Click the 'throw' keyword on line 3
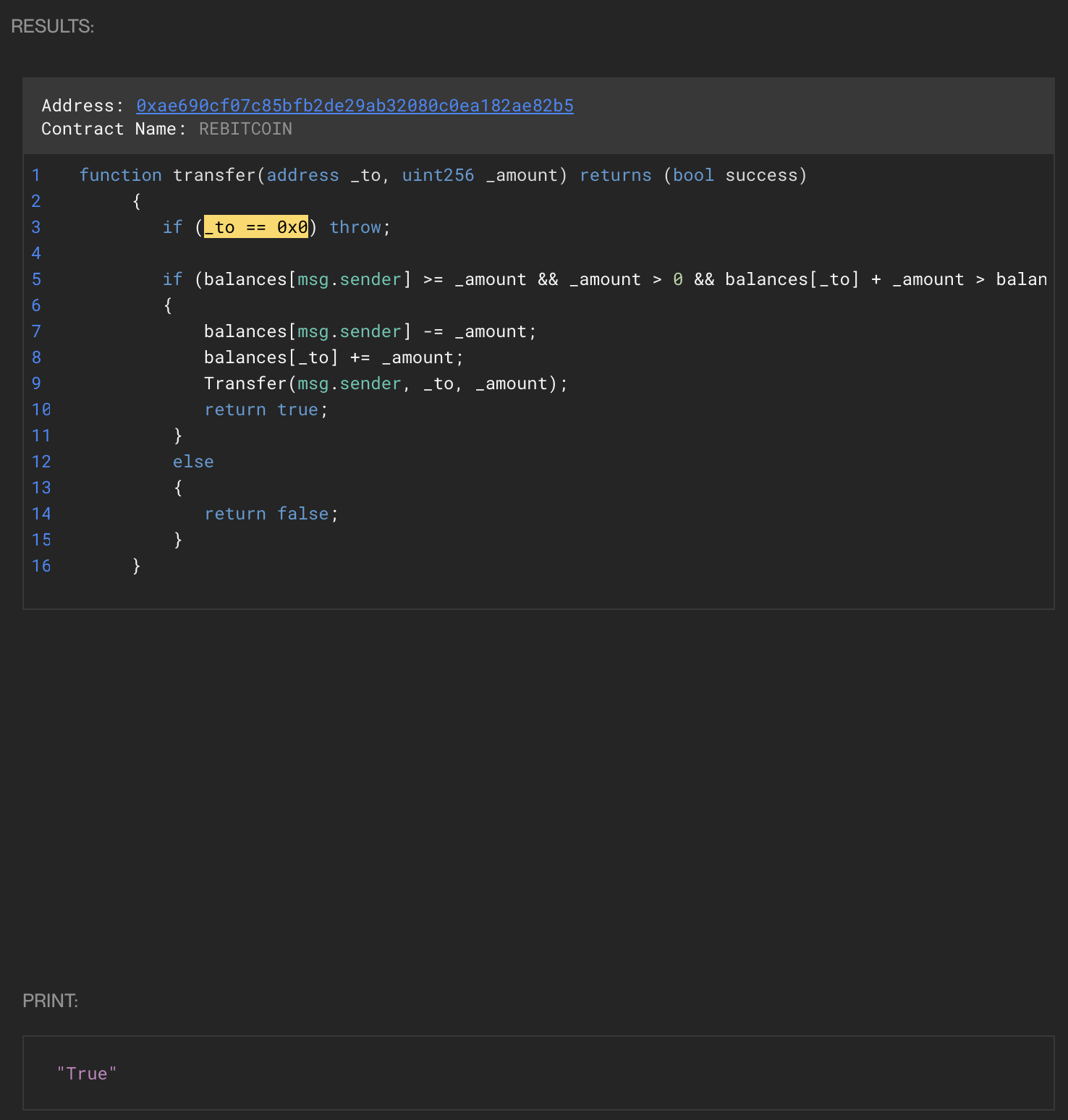Screen dimensions: 1068x1120 click(355, 227)
